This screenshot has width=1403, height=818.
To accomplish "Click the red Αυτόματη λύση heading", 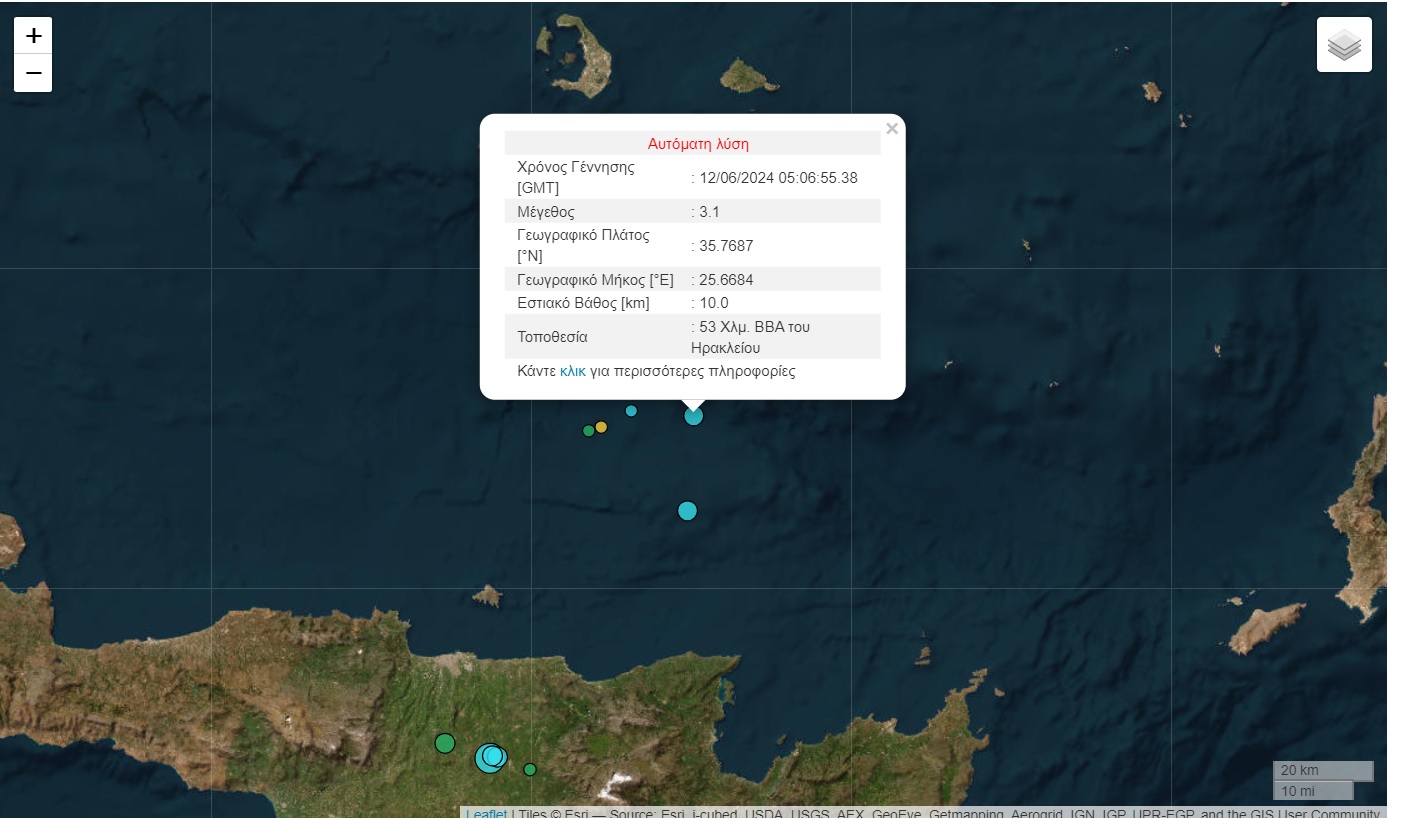I will point(698,144).
